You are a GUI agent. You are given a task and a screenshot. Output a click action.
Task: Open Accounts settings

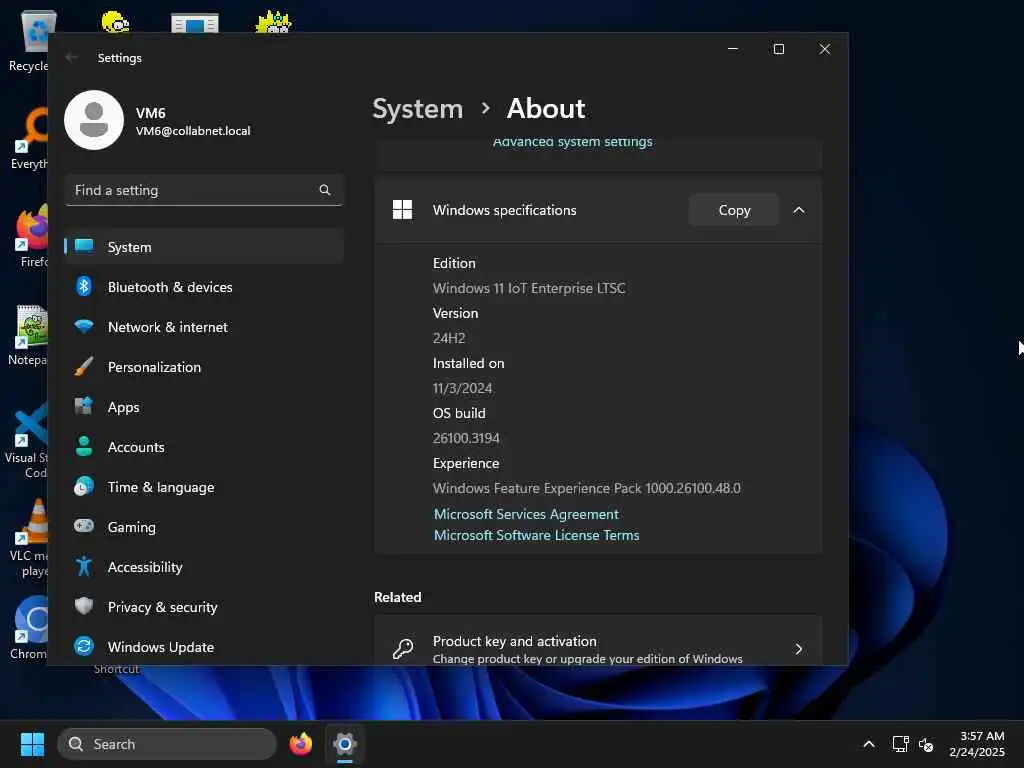[204, 447]
